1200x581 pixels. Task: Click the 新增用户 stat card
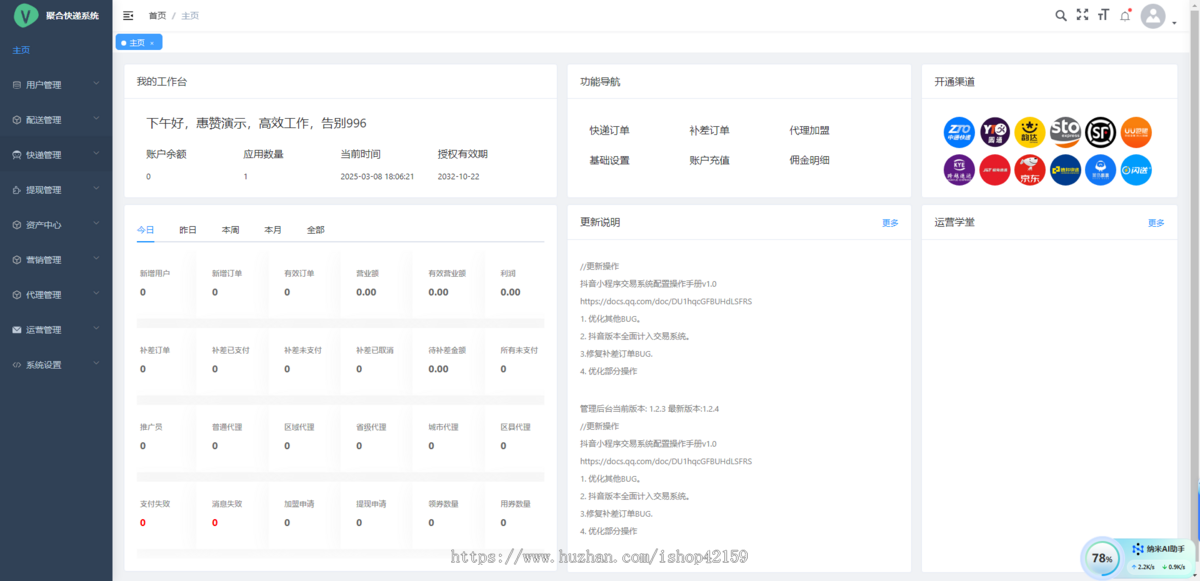[166, 284]
